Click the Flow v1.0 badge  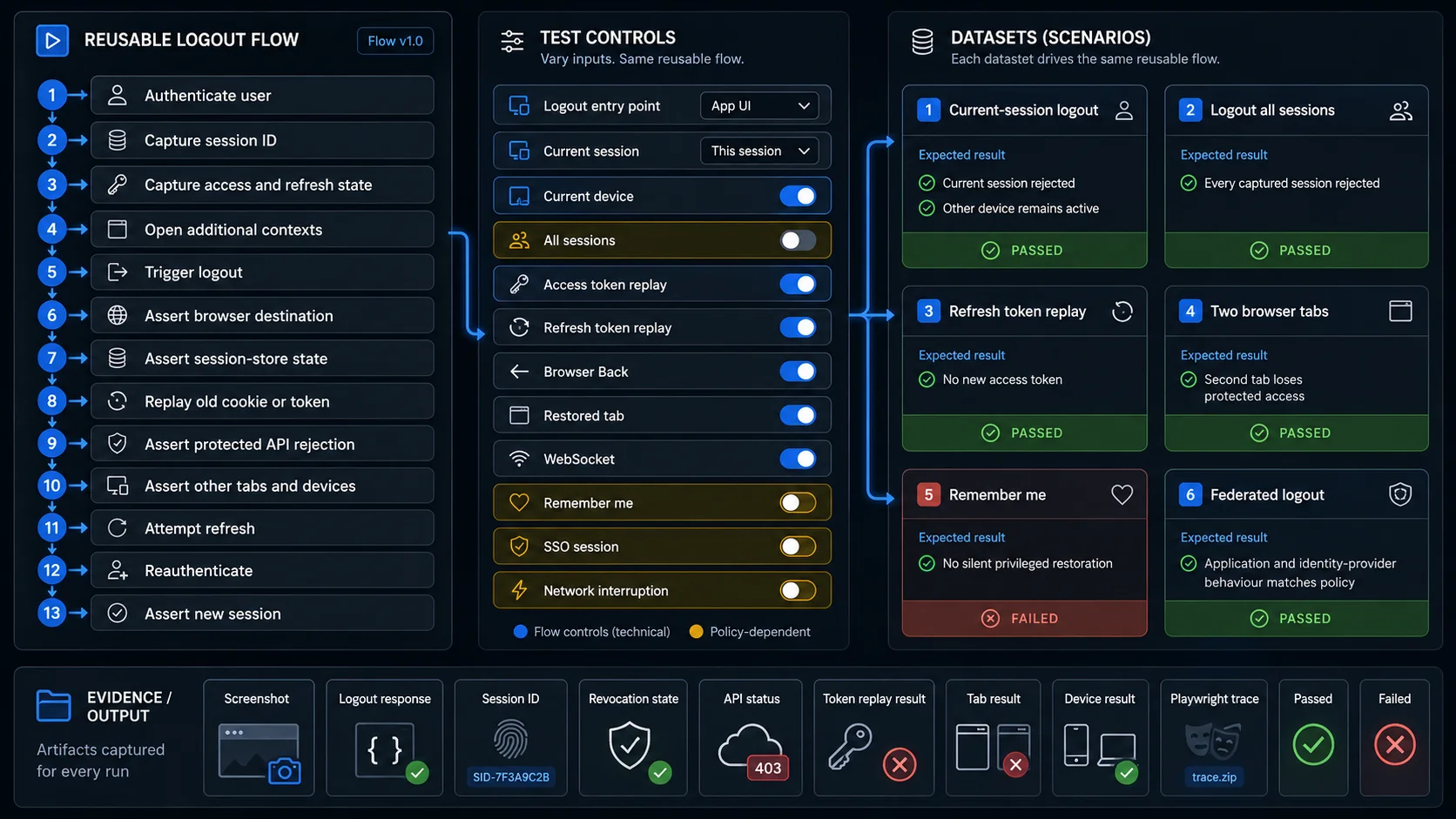[395, 41]
